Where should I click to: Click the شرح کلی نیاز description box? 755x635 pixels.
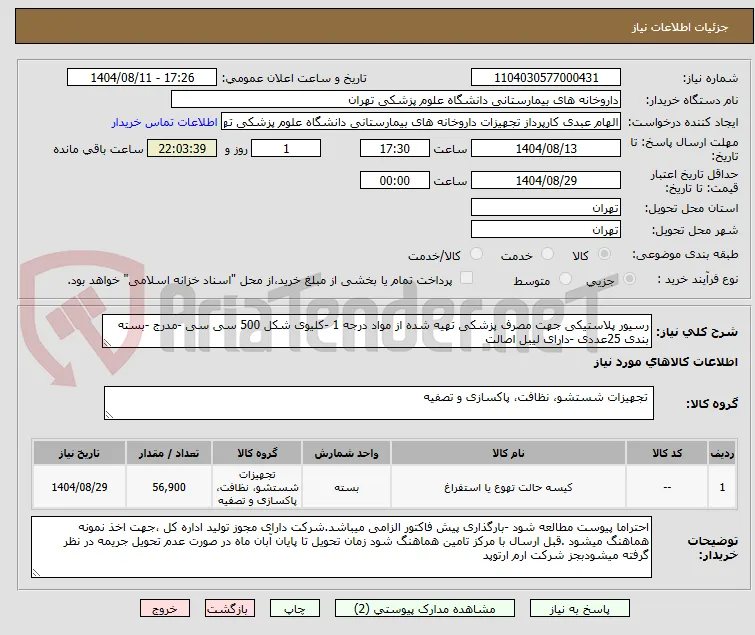(x=377, y=331)
